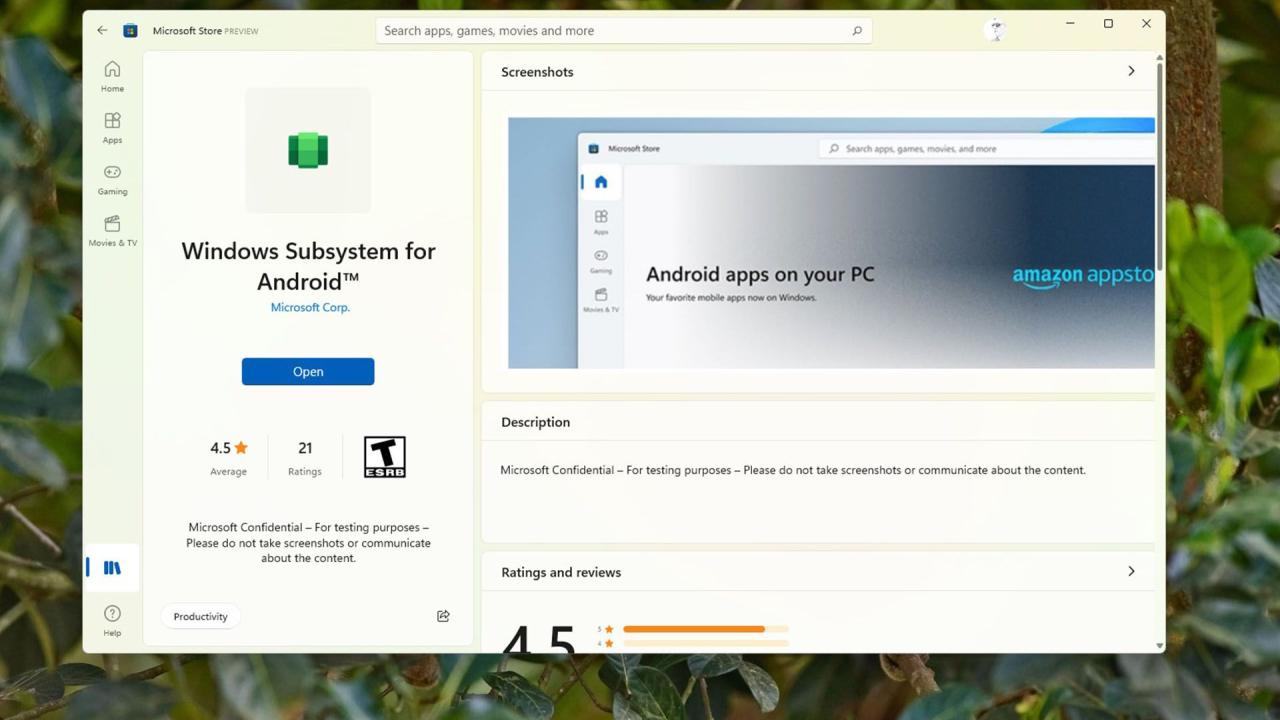Maximize the Microsoft Store window
This screenshot has width=1280, height=720.
[x=1108, y=24]
